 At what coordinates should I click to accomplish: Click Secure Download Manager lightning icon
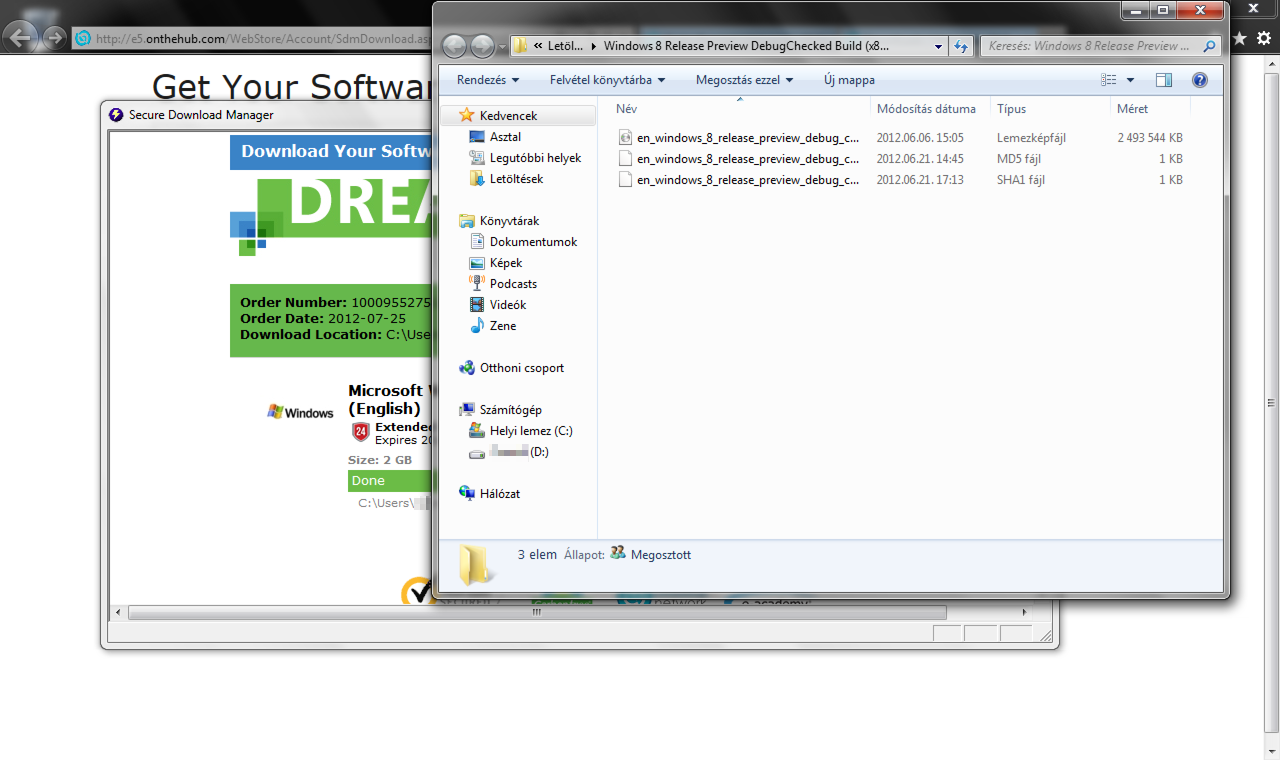pyautogui.click(x=116, y=115)
